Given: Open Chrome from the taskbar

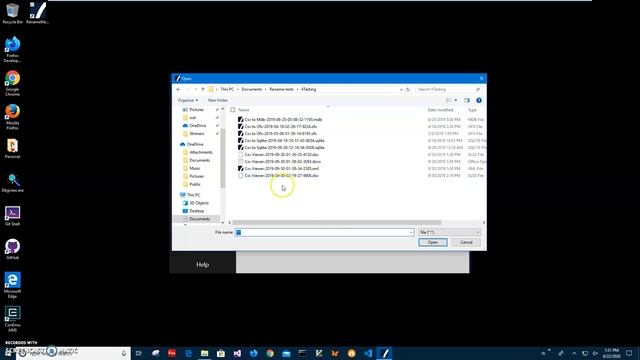Looking at the screenshot, I should 270,353.
